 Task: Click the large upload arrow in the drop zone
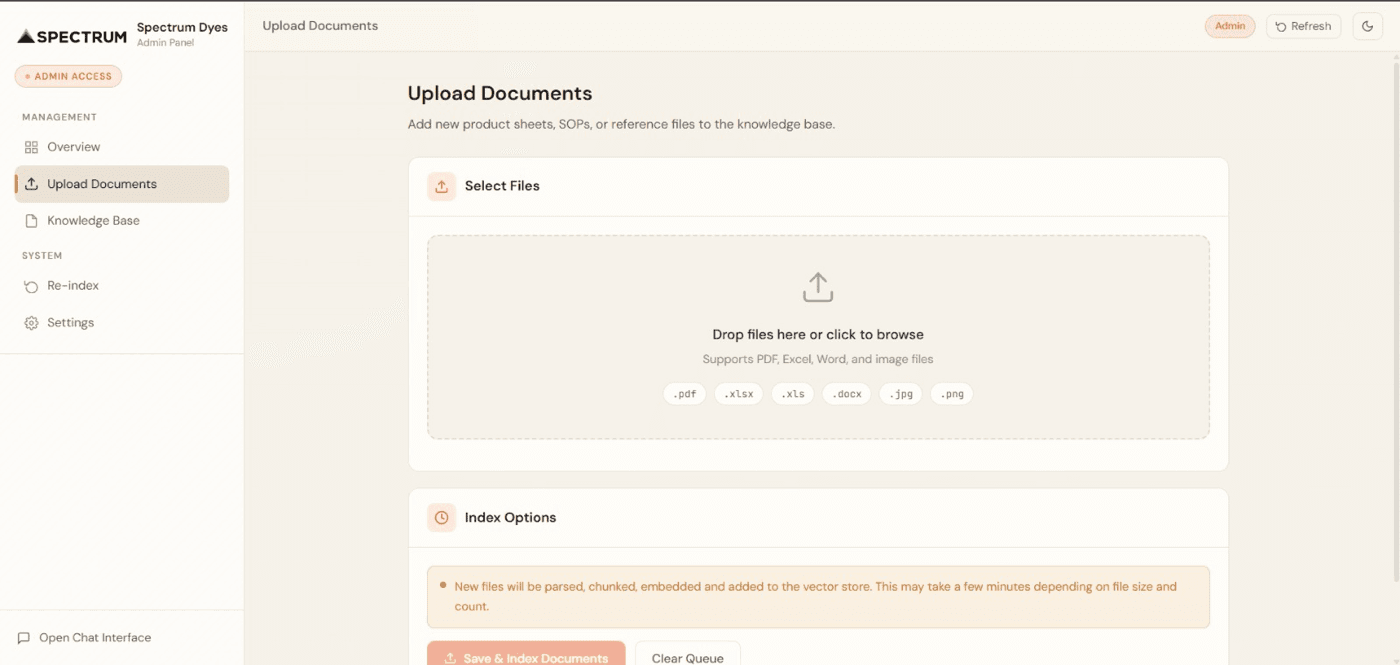point(818,287)
